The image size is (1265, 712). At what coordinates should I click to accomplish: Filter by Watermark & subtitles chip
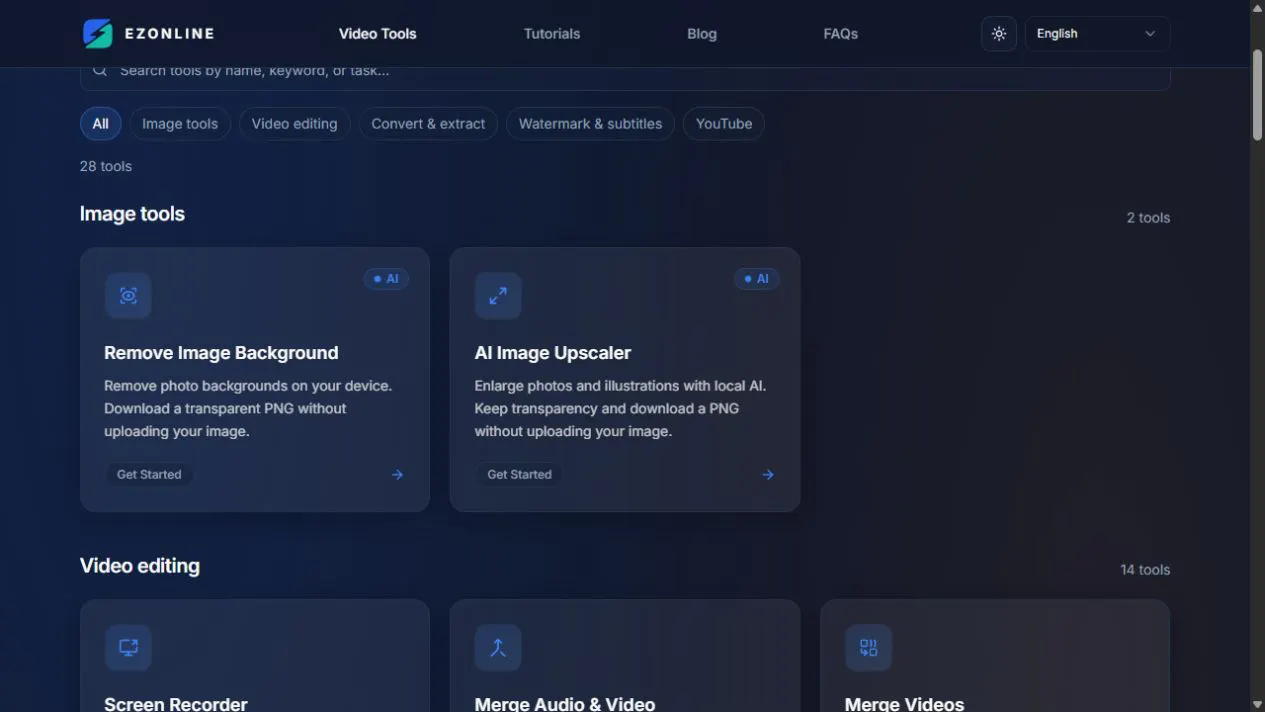coord(591,124)
